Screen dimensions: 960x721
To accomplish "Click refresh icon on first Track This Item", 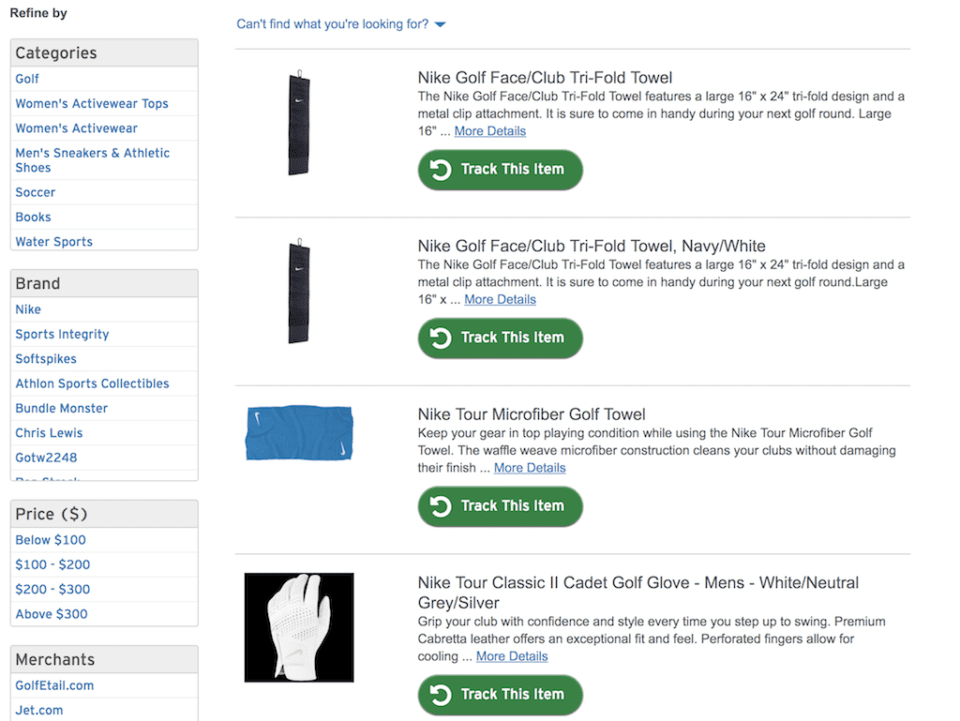I will click(440, 170).
